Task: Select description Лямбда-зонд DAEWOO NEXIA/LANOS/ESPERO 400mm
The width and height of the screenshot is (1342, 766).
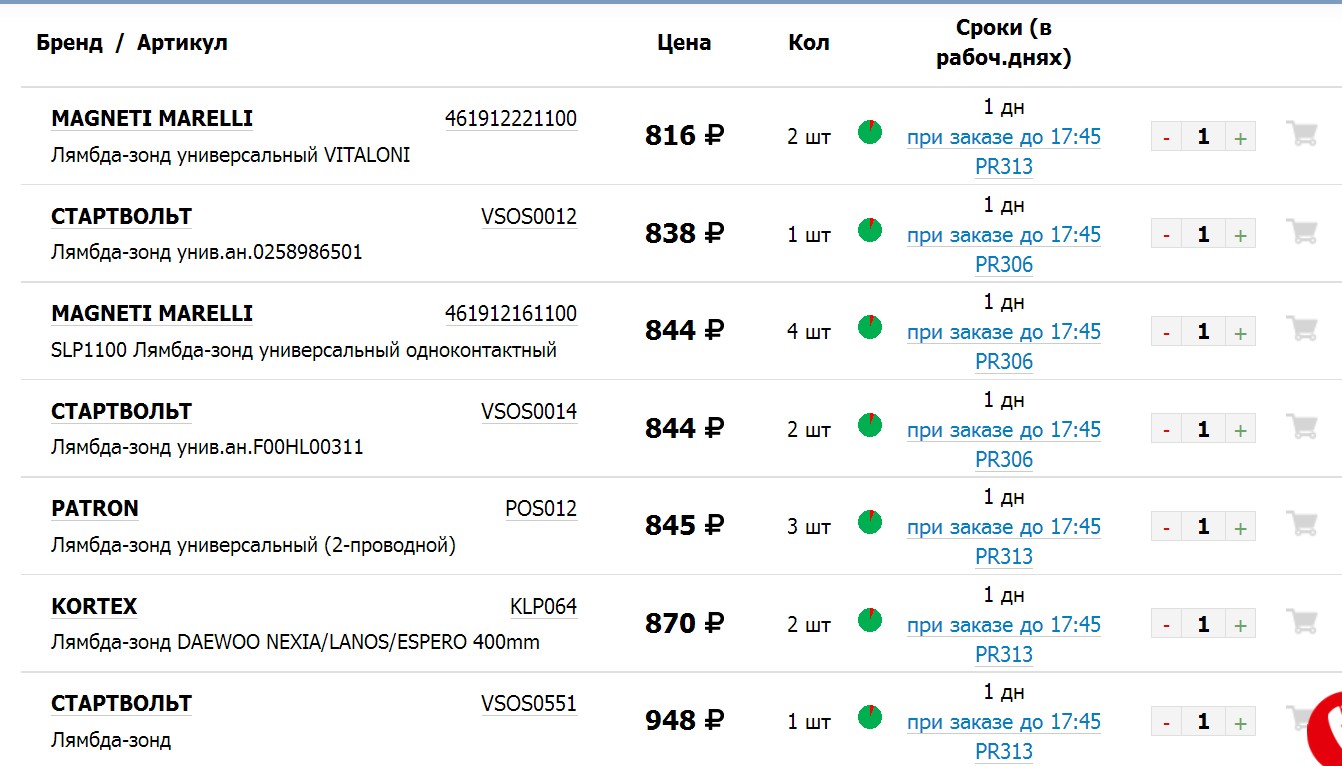Action: pos(295,643)
